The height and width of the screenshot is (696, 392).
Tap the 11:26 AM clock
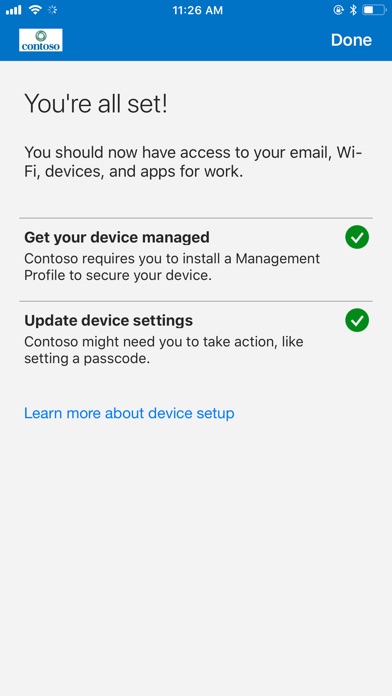198,10
